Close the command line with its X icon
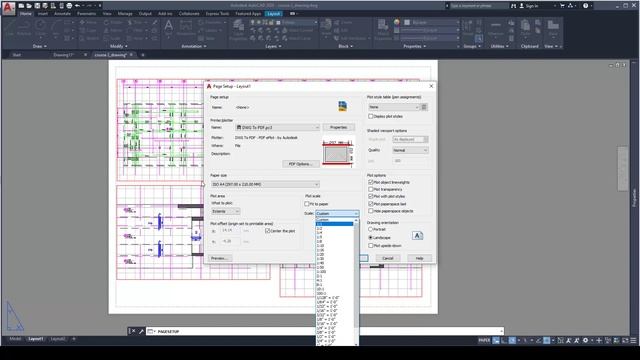 click(x=133, y=331)
